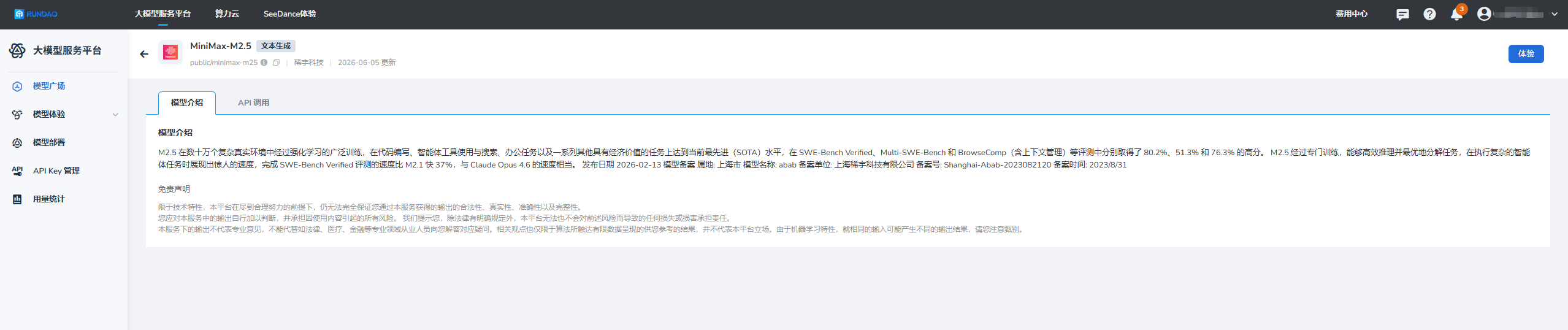The width and height of the screenshot is (1568, 330).
Task: Select API Key 管理 label in sidebar
Action: [56, 171]
